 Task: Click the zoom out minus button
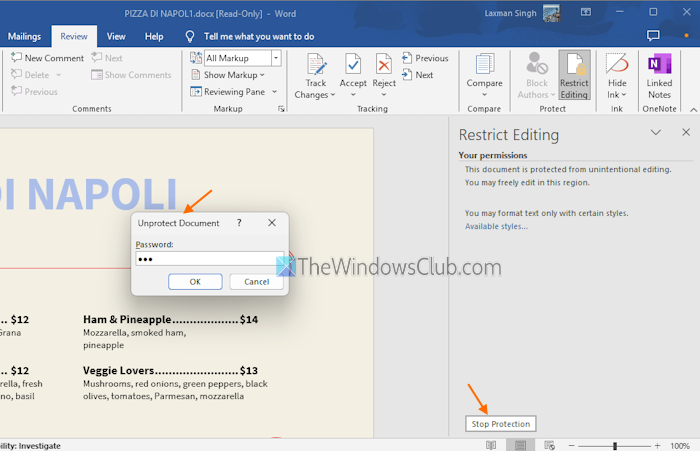[571, 446]
